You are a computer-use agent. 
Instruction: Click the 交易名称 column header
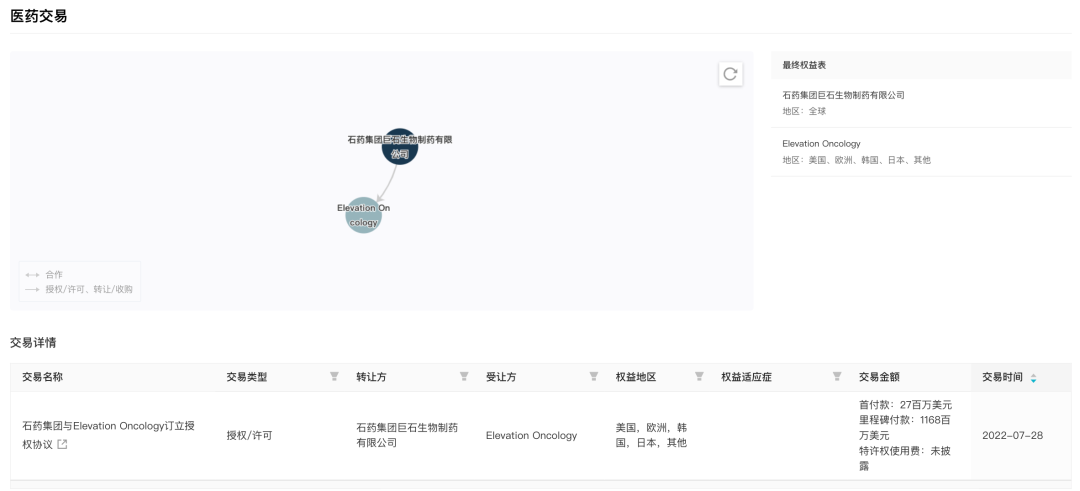[43, 377]
